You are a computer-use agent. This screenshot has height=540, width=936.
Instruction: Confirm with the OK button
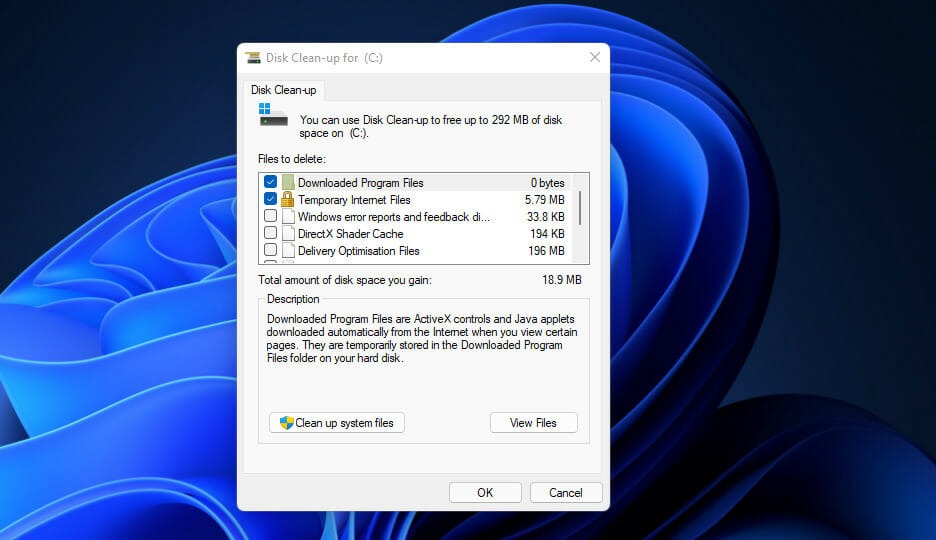(x=485, y=492)
